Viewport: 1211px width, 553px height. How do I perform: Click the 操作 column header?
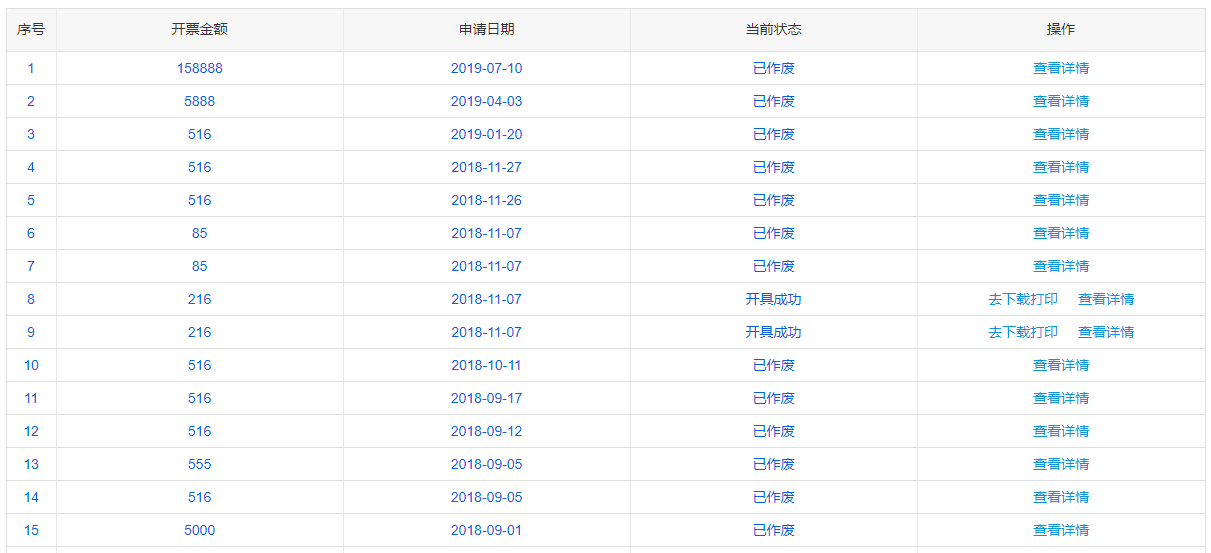pyautogui.click(x=1061, y=30)
